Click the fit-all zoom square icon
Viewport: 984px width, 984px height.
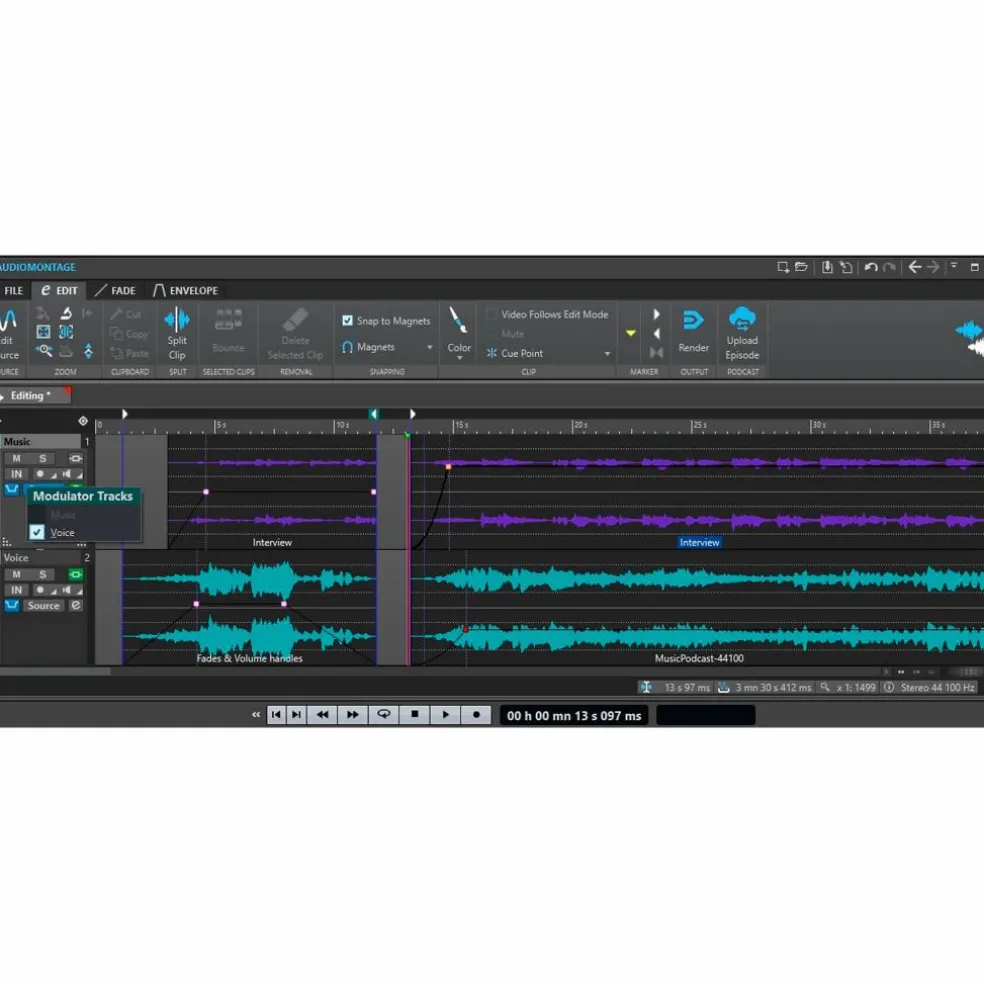[43, 332]
